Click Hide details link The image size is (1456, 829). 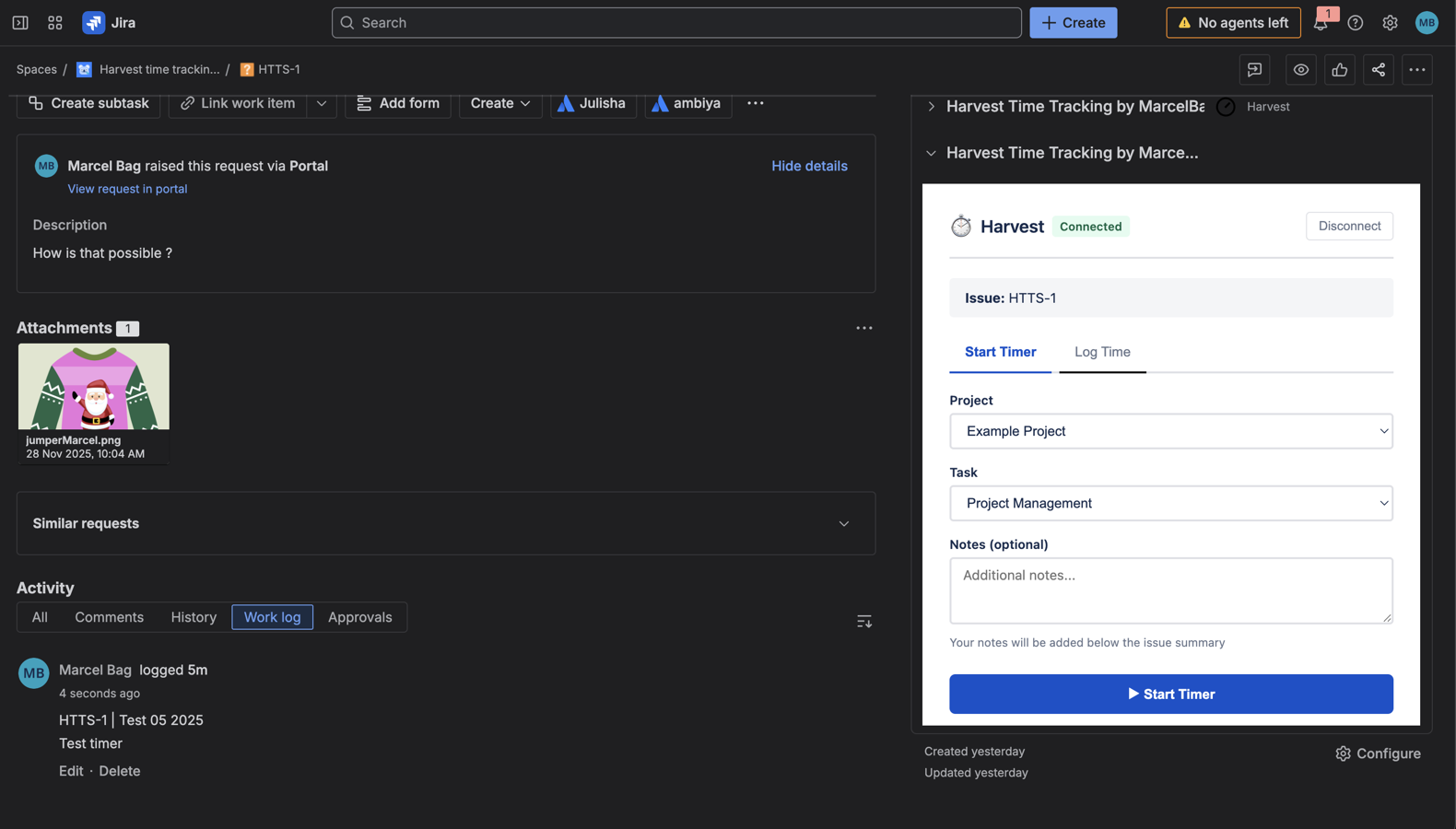[x=809, y=166]
